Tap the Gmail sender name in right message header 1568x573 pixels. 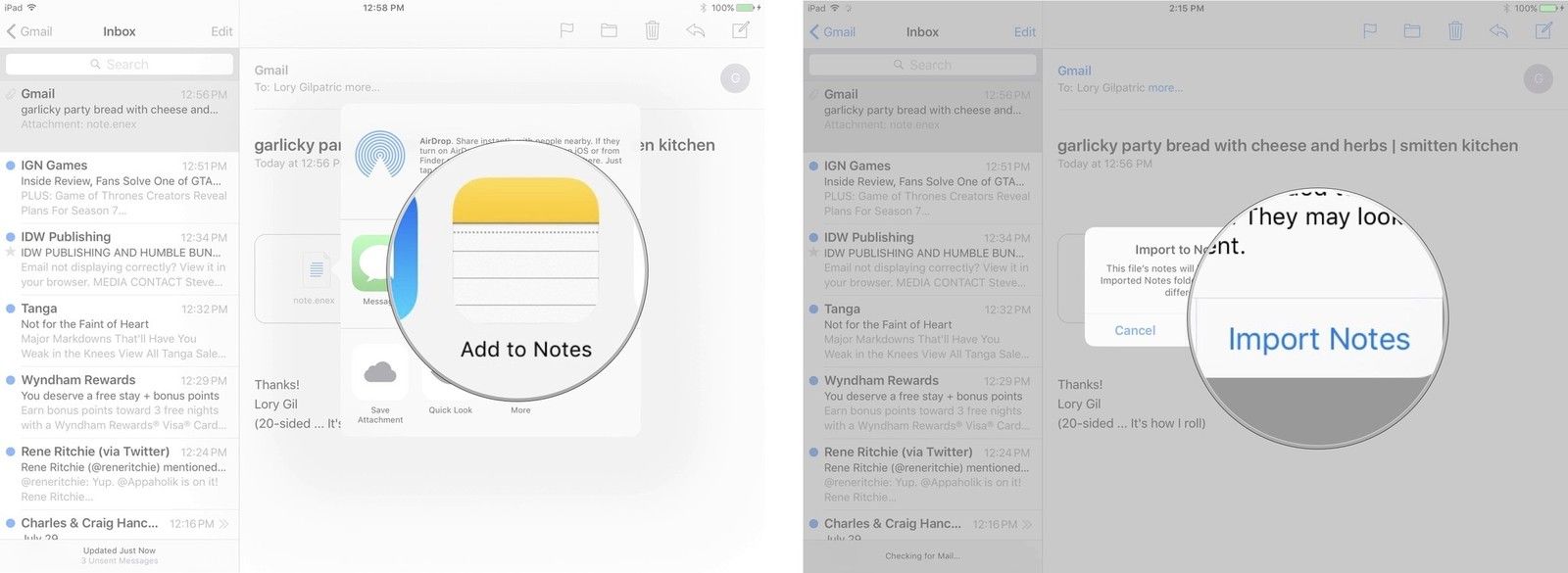tap(1074, 71)
